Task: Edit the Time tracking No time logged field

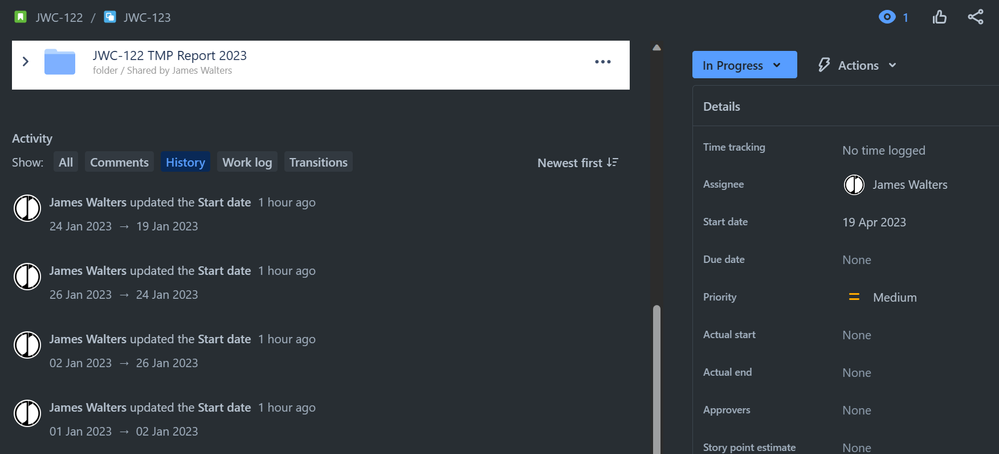Action: pyautogui.click(x=884, y=150)
